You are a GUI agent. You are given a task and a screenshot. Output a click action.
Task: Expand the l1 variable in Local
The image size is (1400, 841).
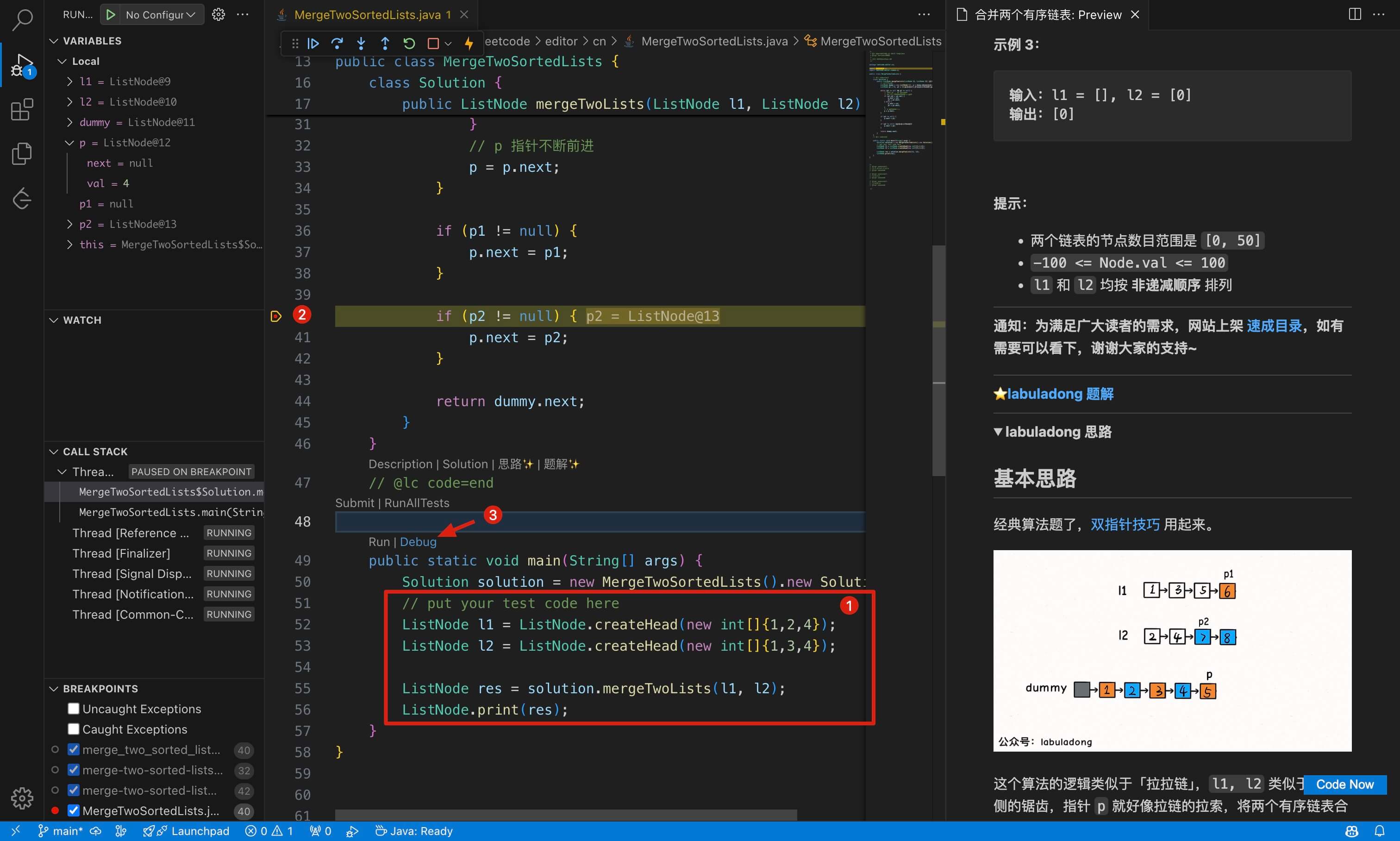[x=70, y=82]
